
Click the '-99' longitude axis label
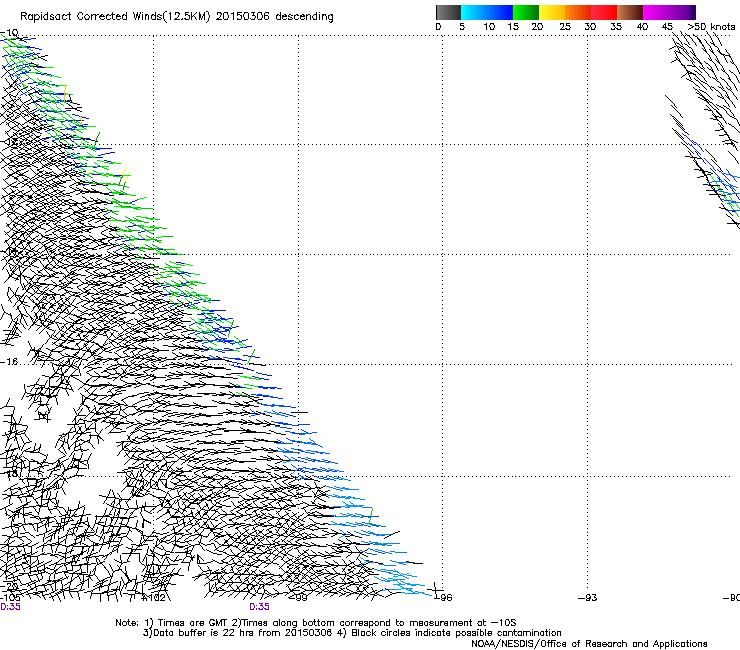pyautogui.click(x=299, y=598)
